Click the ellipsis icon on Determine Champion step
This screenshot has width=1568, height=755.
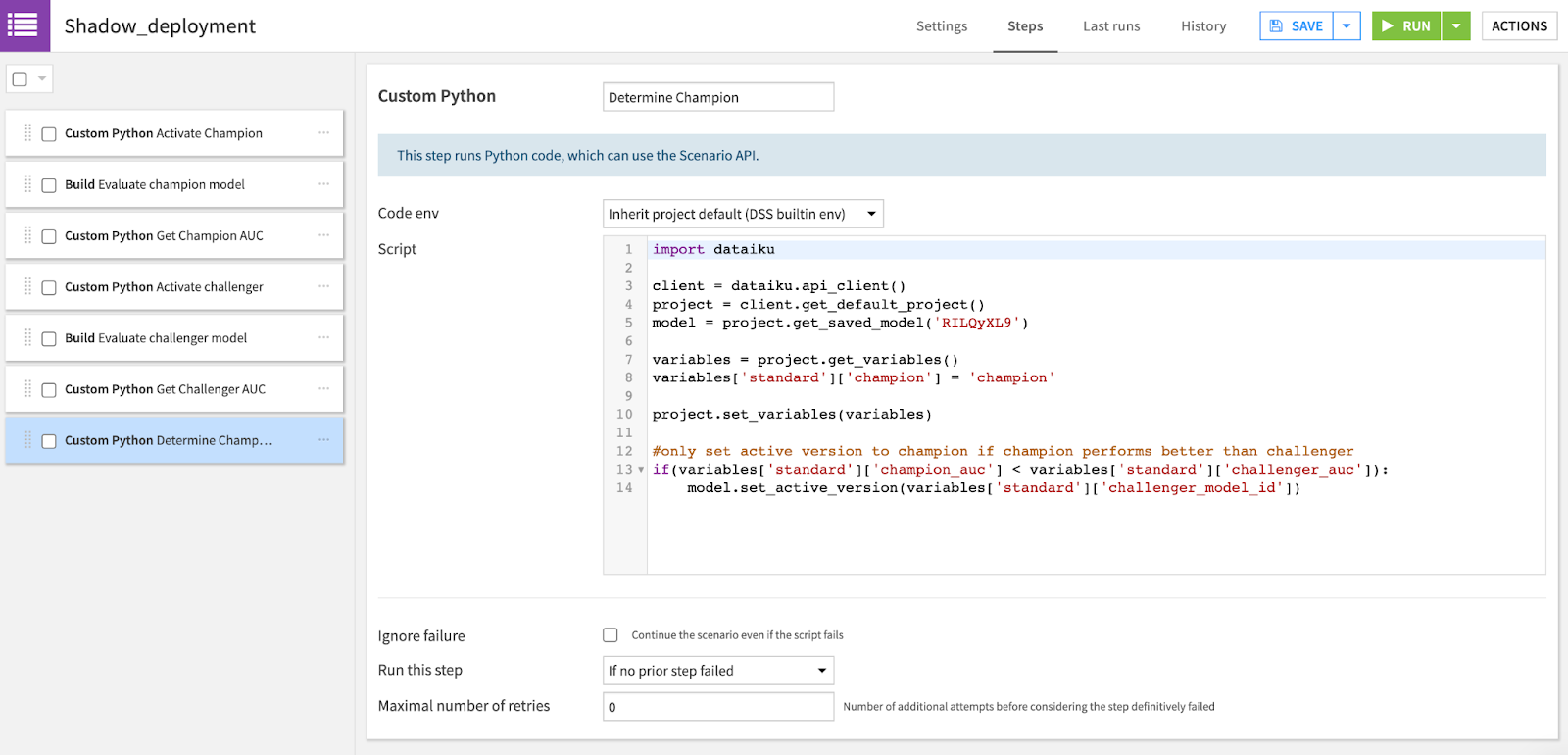323,440
